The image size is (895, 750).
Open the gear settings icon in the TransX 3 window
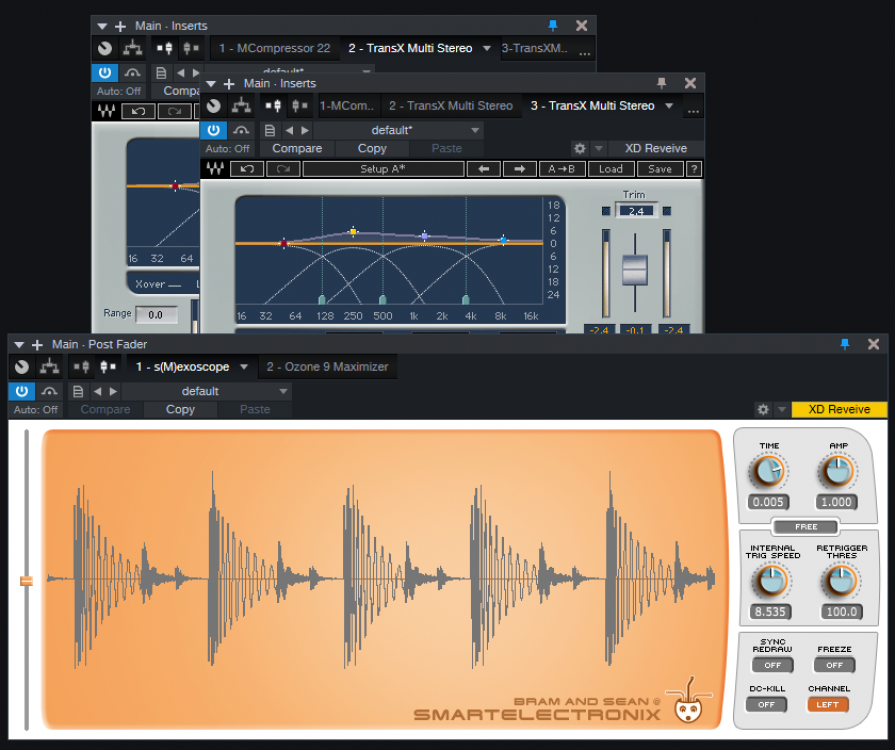coord(580,148)
